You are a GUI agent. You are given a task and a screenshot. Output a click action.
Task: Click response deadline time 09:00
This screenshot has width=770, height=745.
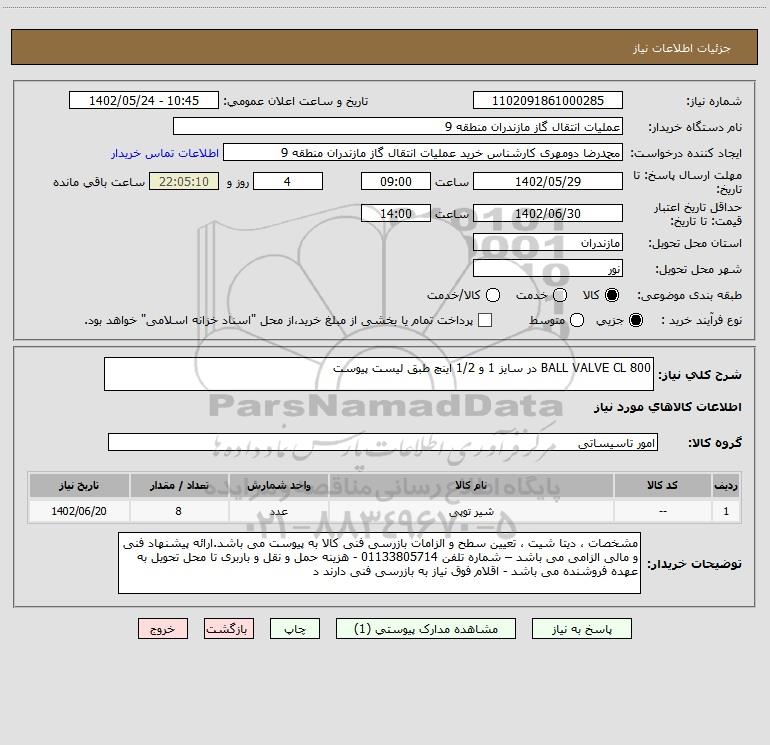coord(396,181)
